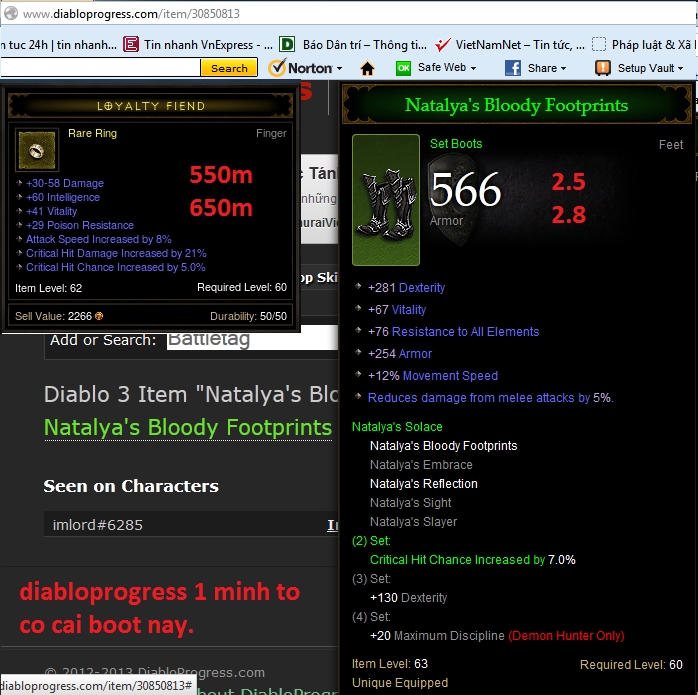Click the orange Setup Vault icon
Viewport: 698px width, 695px height.
(603, 68)
